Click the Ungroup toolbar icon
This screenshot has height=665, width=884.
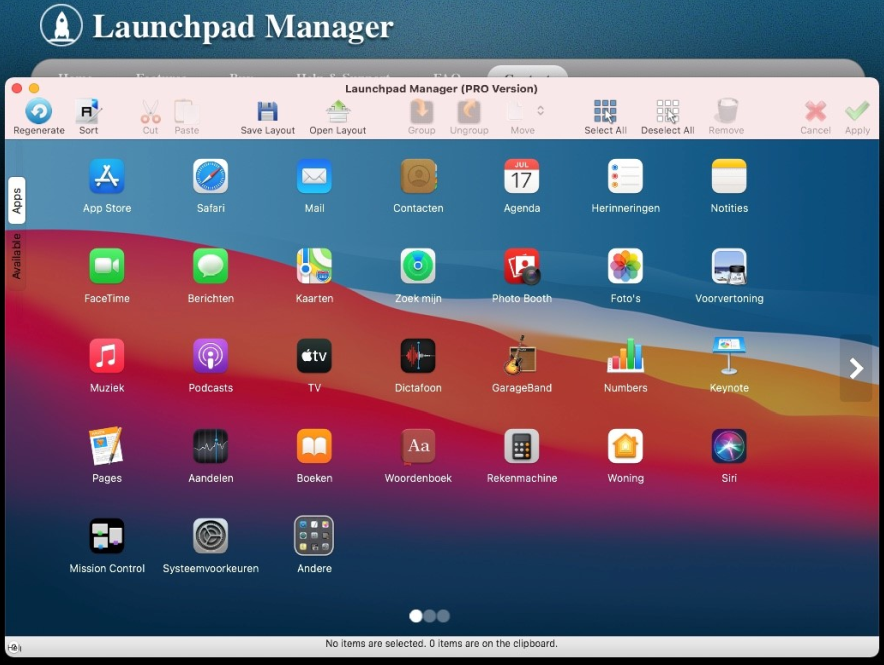coord(468,111)
